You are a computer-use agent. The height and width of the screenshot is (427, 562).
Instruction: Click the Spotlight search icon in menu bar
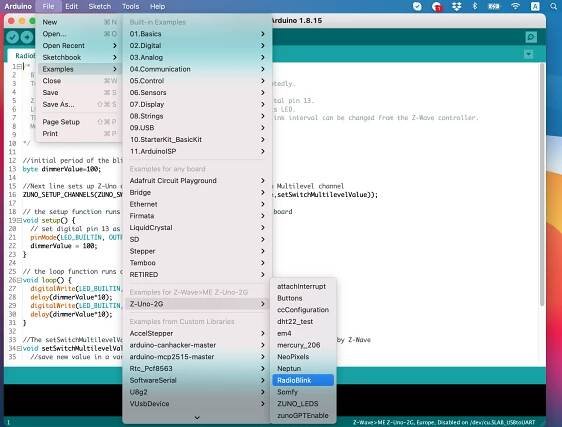pos(553,6)
